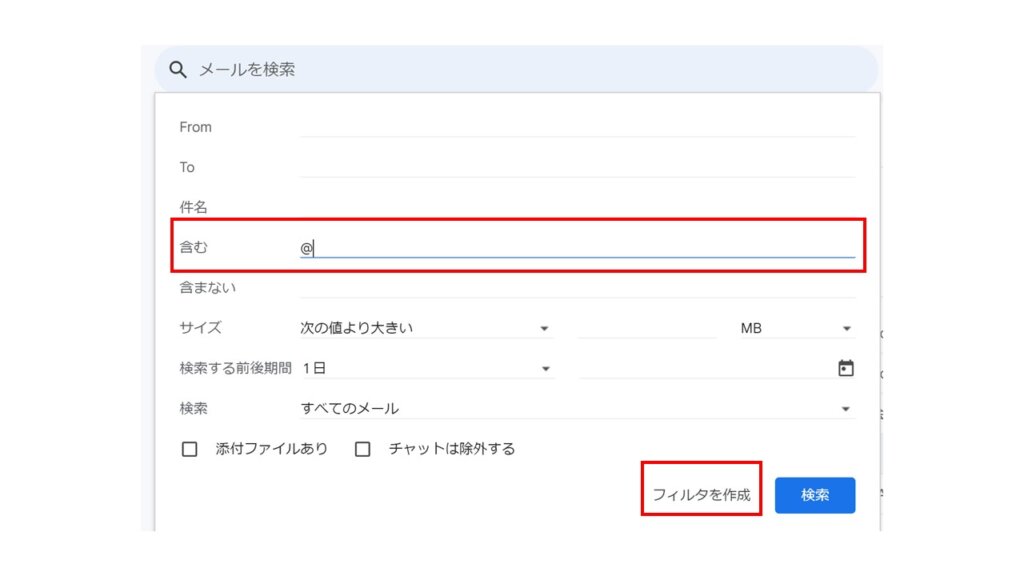
Task: Open the MB unit dropdown
Action: click(795, 328)
